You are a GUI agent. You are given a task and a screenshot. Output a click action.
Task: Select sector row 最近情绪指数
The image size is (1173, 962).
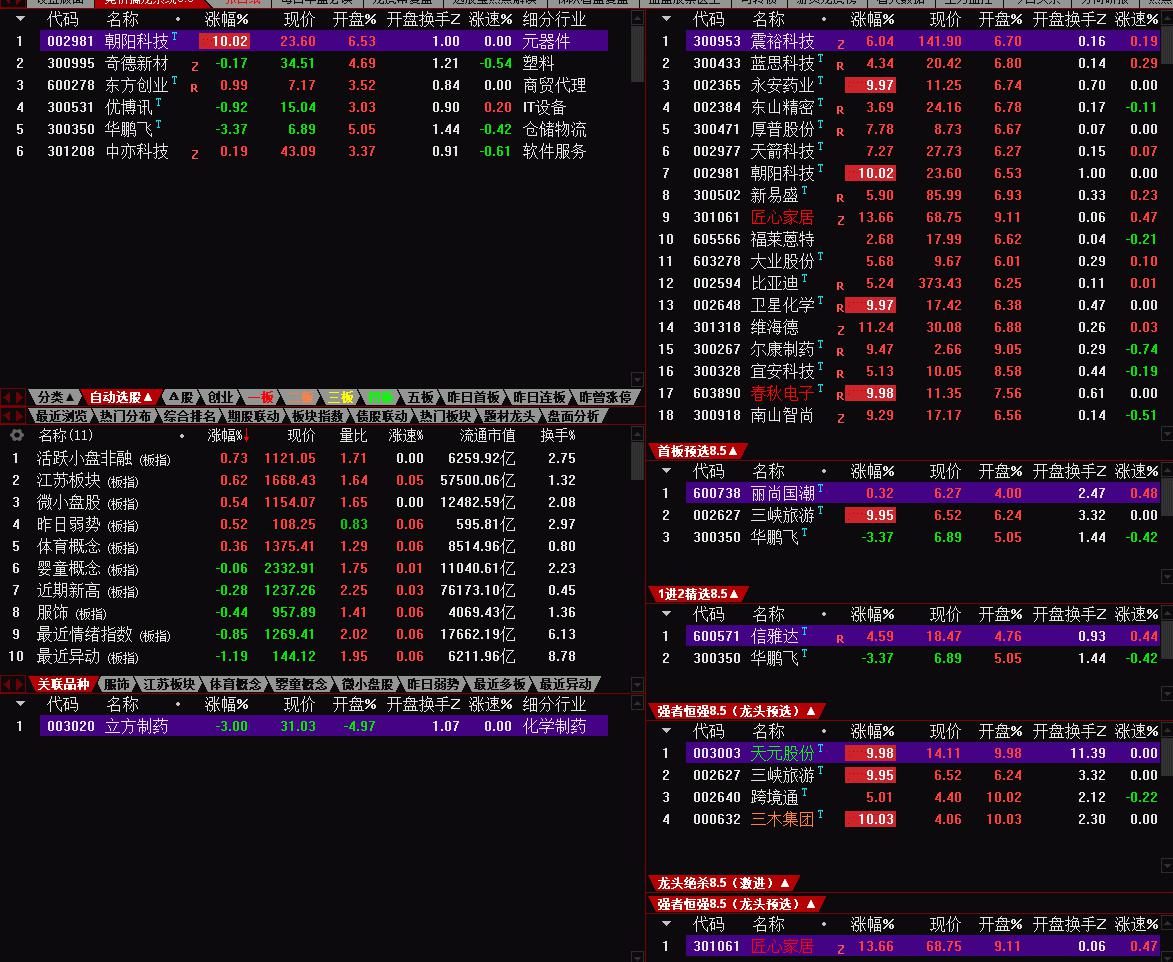[314, 634]
